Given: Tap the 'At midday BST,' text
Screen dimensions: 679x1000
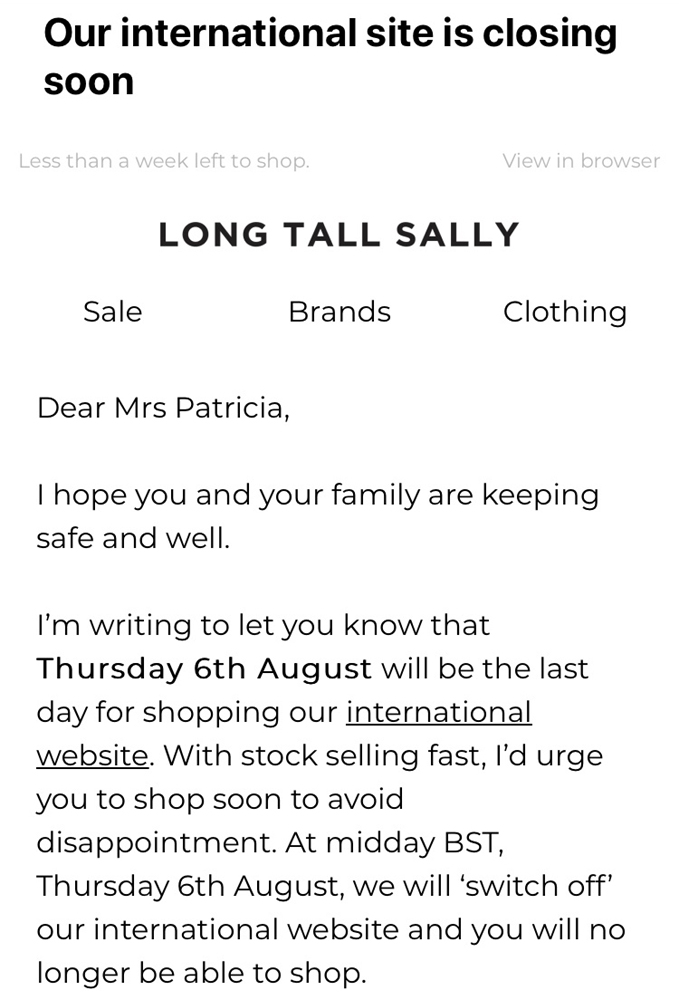Looking at the screenshot, I should click(395, 842).
